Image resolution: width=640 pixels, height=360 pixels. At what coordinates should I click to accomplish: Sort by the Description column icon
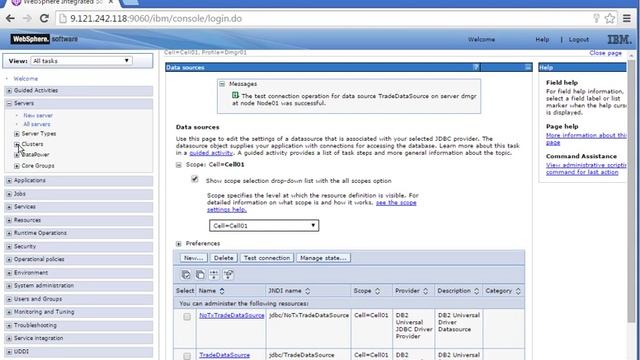pos(476,291)
